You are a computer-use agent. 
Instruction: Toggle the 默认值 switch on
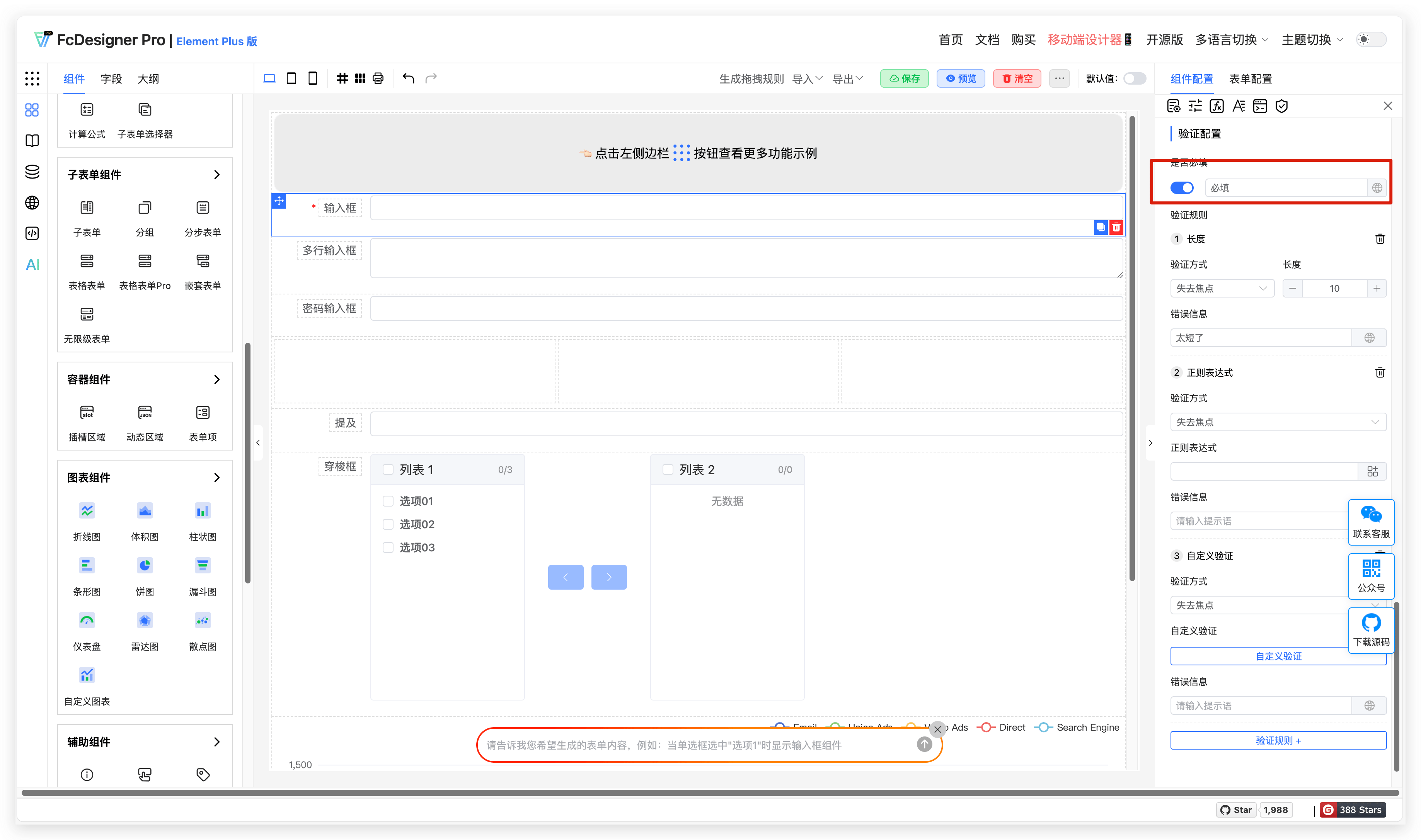click(1135, 79)
